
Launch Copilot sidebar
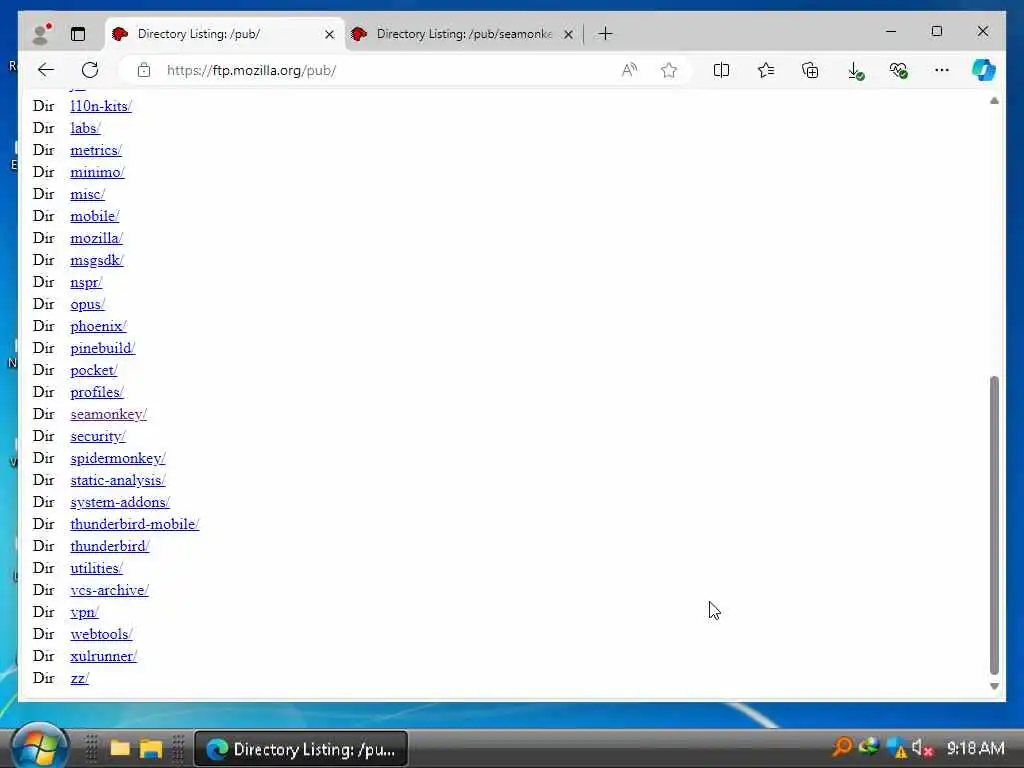coord(984,70)
